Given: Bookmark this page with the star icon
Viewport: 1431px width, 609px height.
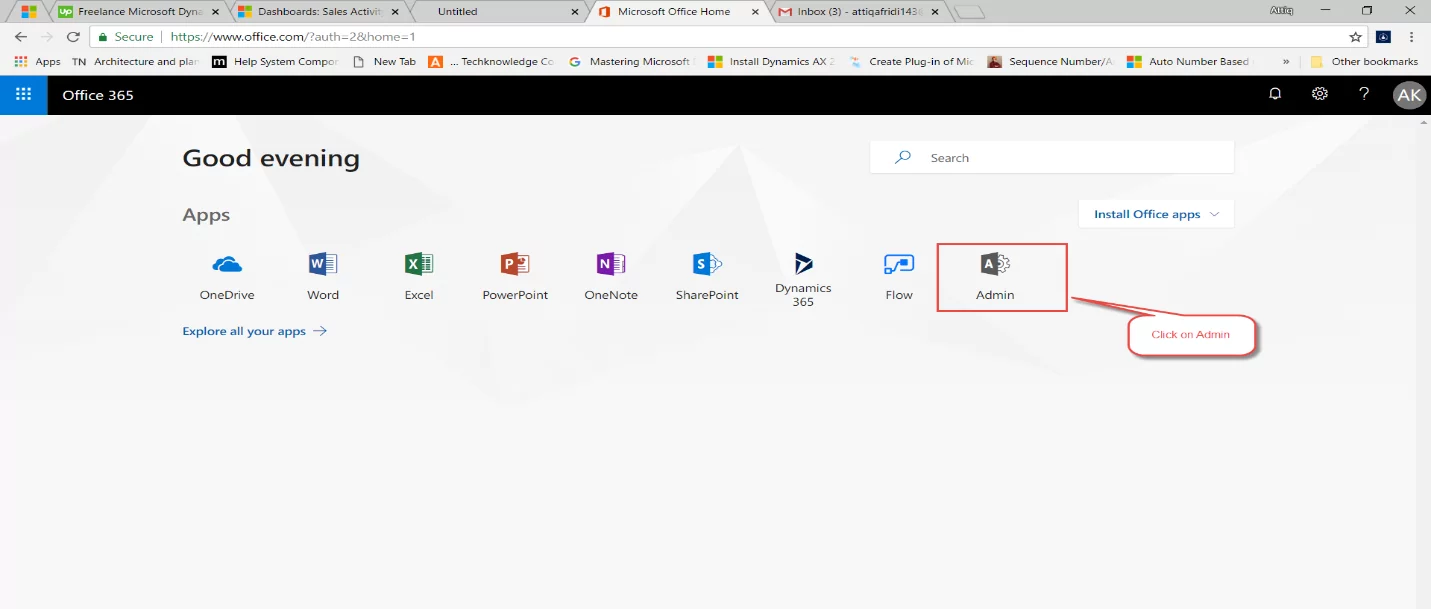Looking at the screenshot, I should tap(1356, 37).
